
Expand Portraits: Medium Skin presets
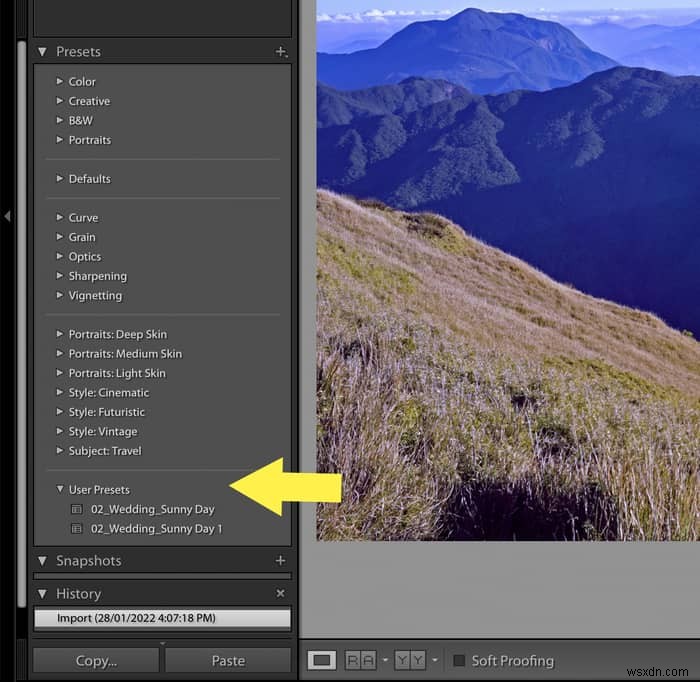59,353
